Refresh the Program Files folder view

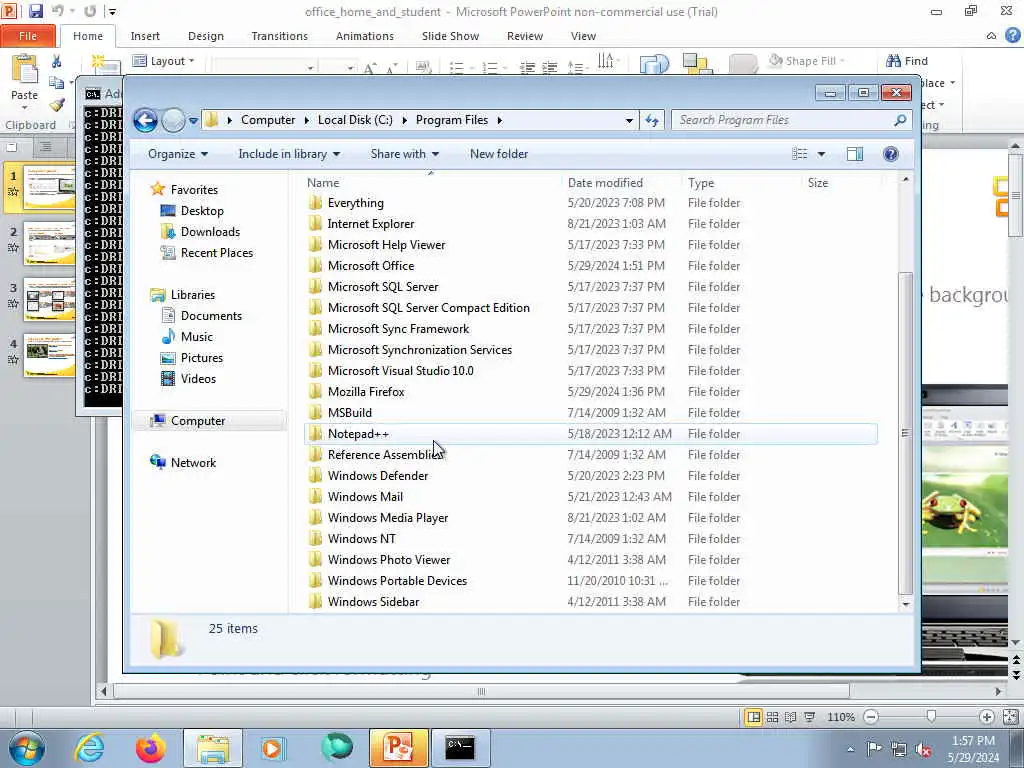tap(652, 120)
